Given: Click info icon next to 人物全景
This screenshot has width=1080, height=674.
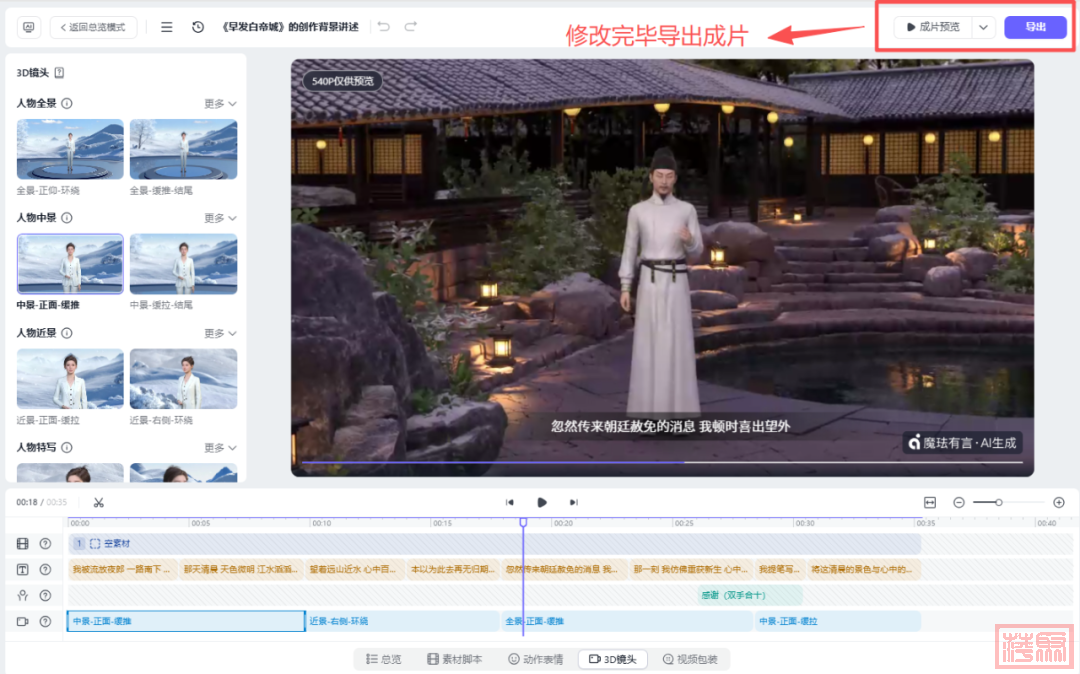Looking at the screenshot, I should click(x=67, y=103).
